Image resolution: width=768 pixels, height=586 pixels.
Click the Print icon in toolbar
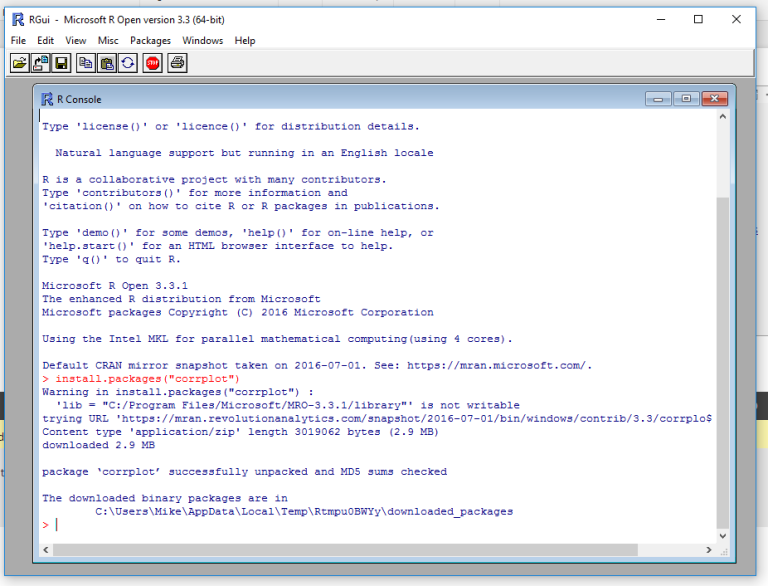tap(177, 63)
